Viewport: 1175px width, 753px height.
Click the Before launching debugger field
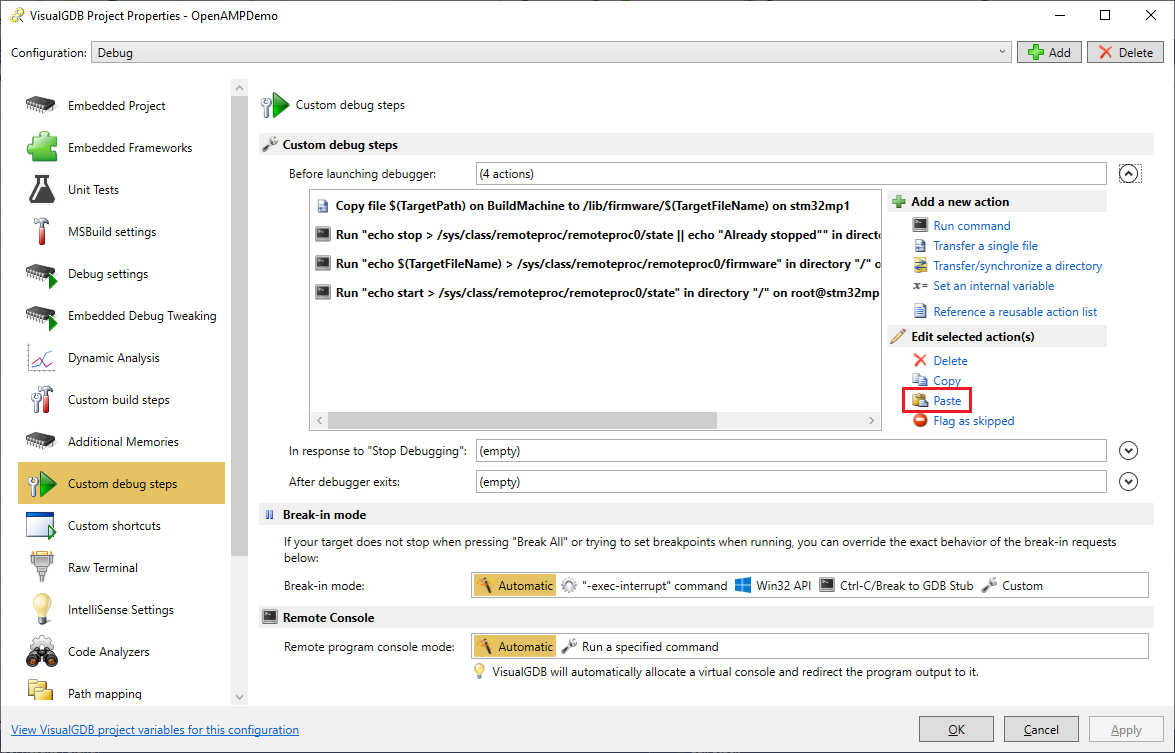[x=791, y=174]
